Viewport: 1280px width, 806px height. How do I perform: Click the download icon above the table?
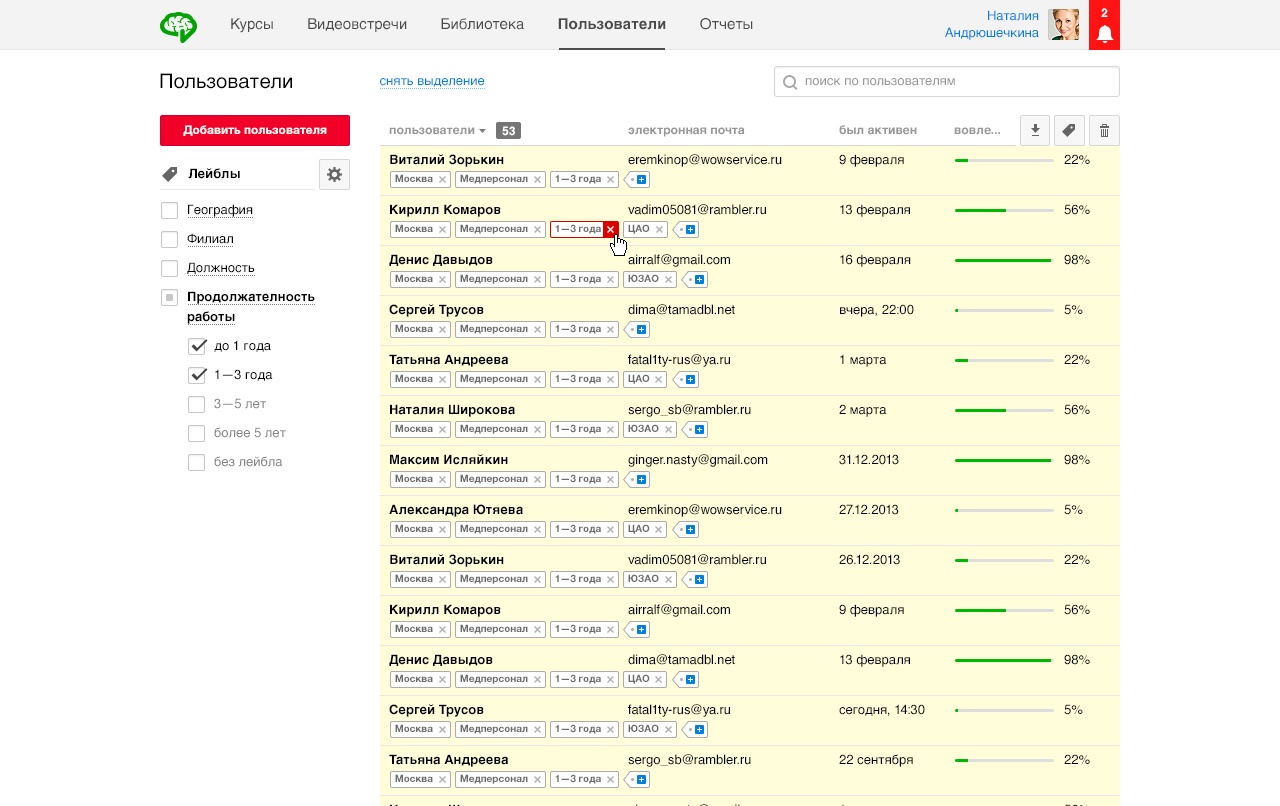pos(1035,130)
